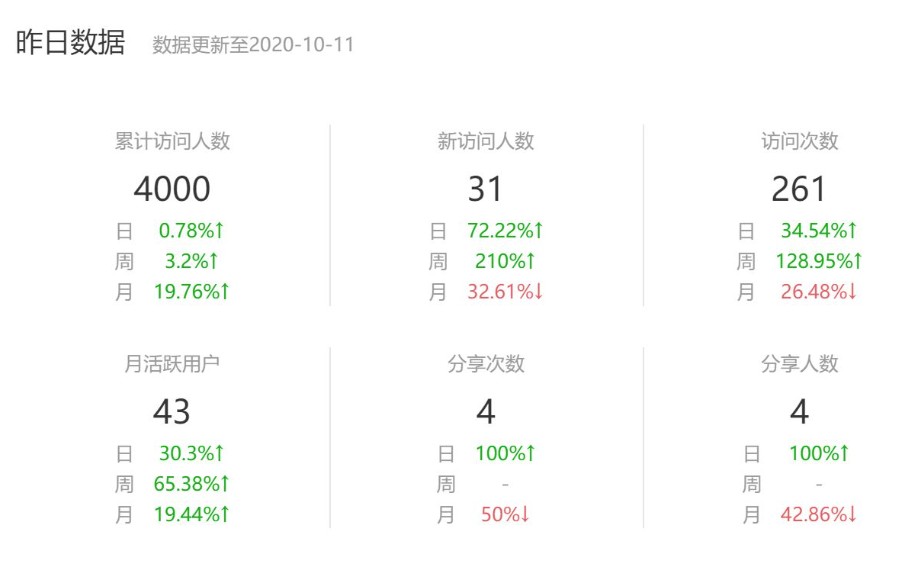924x584 pixels.
Task: Click the 65.38% weekly increase figure
Action: tap(188, 485)
